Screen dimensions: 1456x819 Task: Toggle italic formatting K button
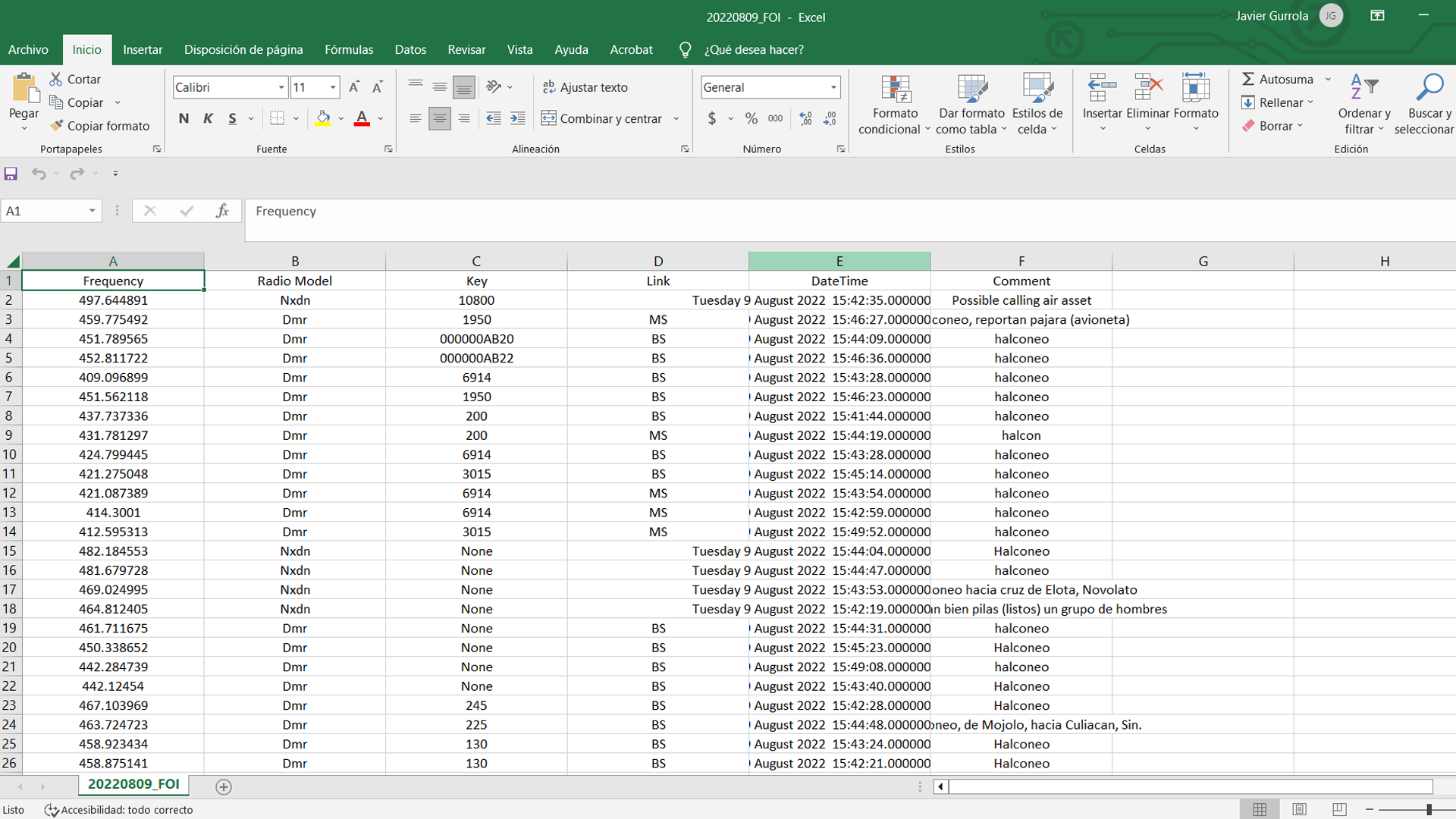(x=208, y=118)
